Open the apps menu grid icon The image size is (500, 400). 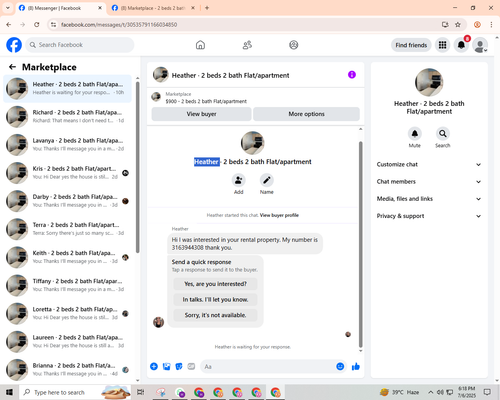[442, 45]
